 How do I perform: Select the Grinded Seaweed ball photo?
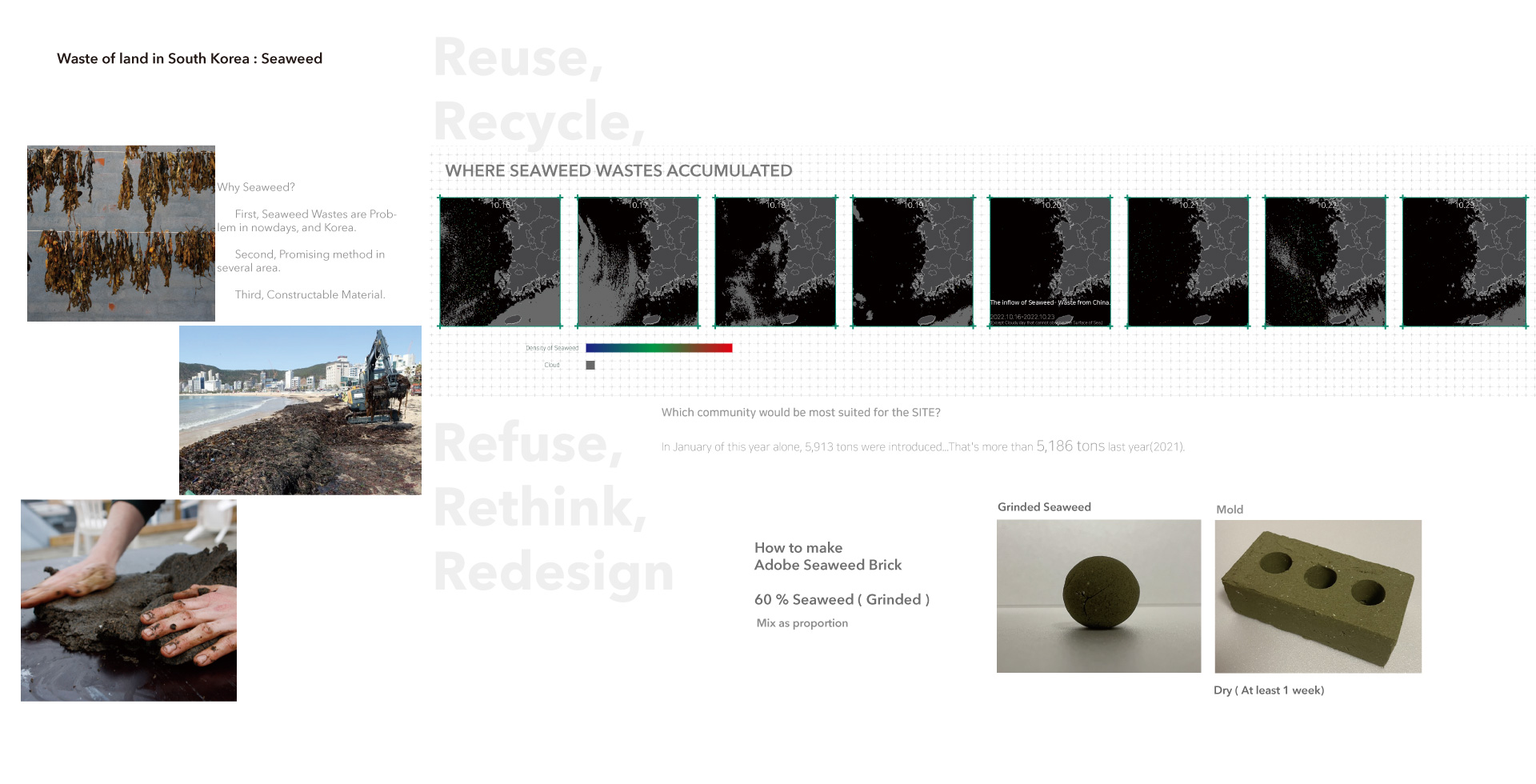1098,596
